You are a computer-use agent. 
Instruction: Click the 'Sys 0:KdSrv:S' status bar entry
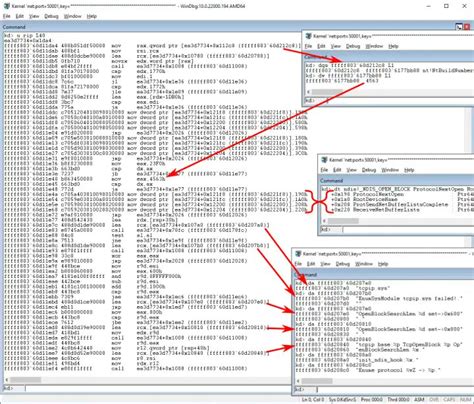point(342,399)
